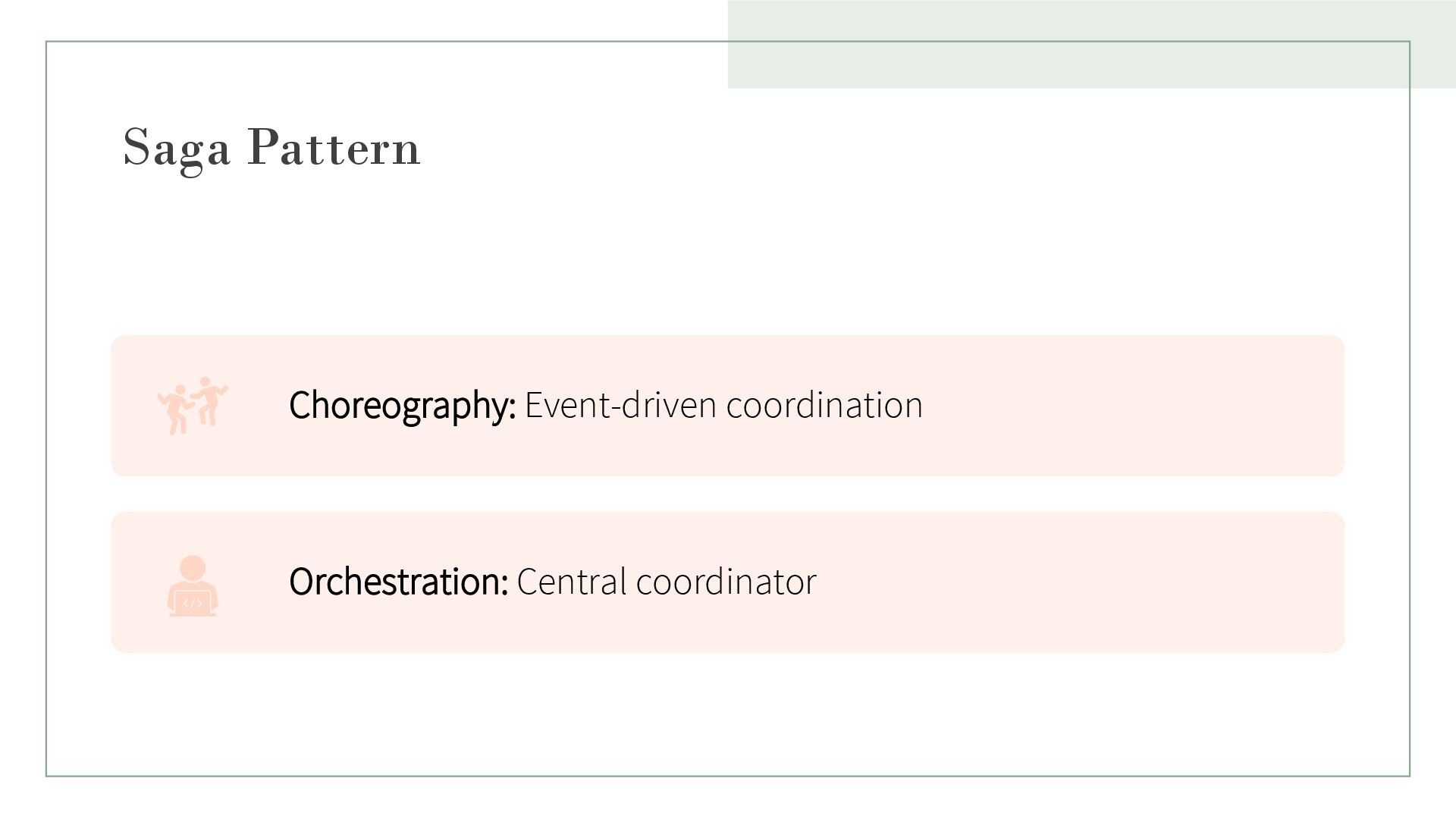Click the white gap between the two cards
This screenshot has height=819, width=1456.
coord(728,494)
